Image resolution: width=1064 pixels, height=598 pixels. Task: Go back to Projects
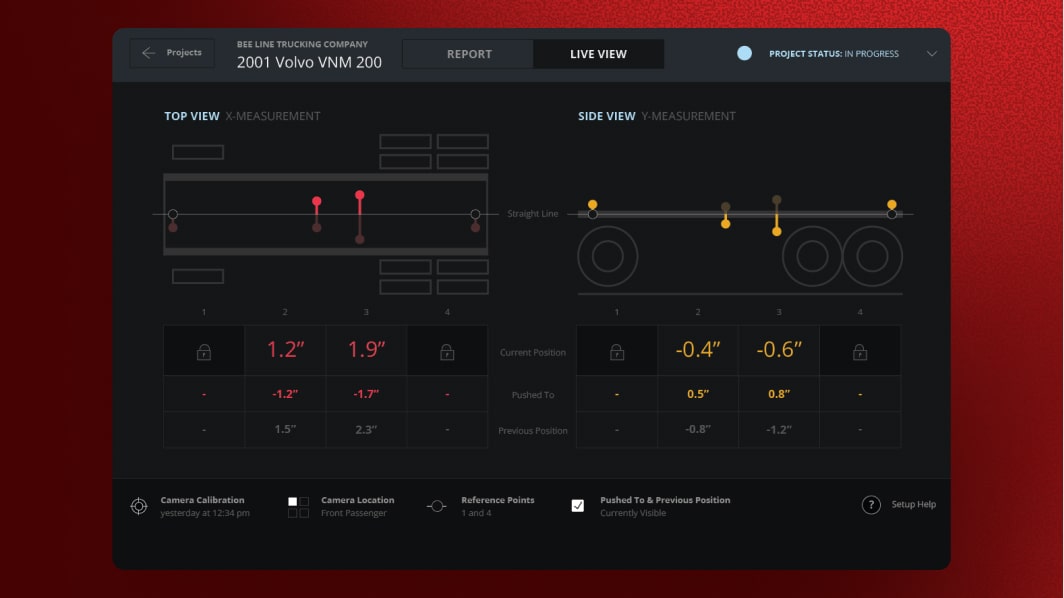[172, 53]
